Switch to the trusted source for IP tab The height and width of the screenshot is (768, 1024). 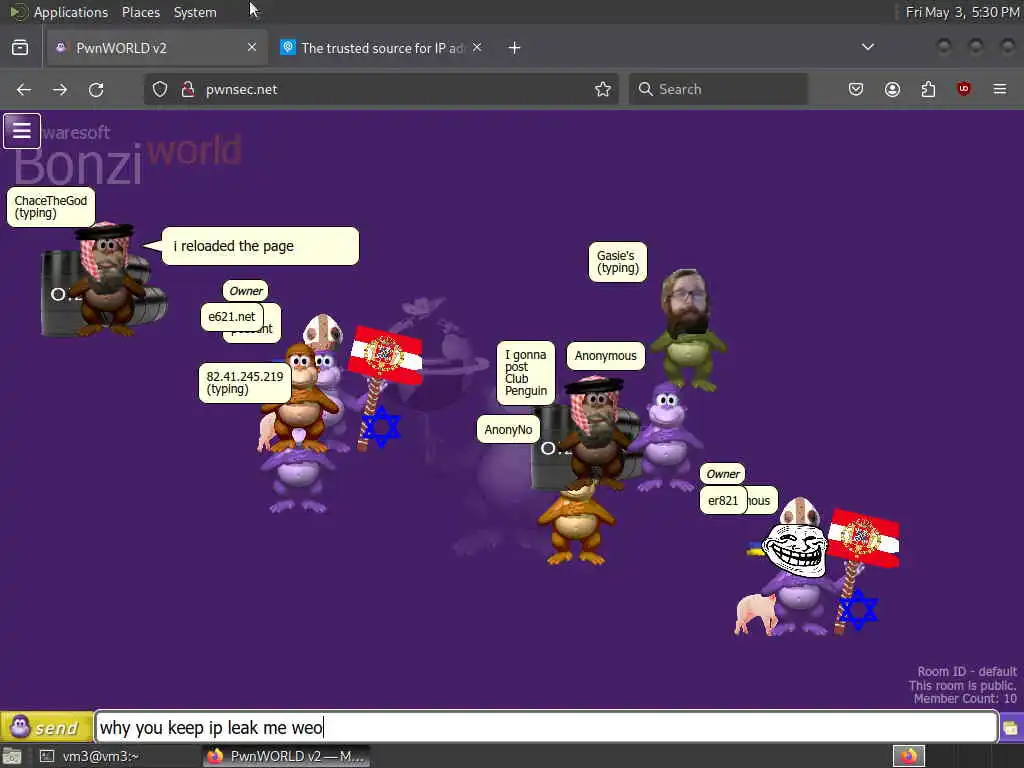click(382, 48)
